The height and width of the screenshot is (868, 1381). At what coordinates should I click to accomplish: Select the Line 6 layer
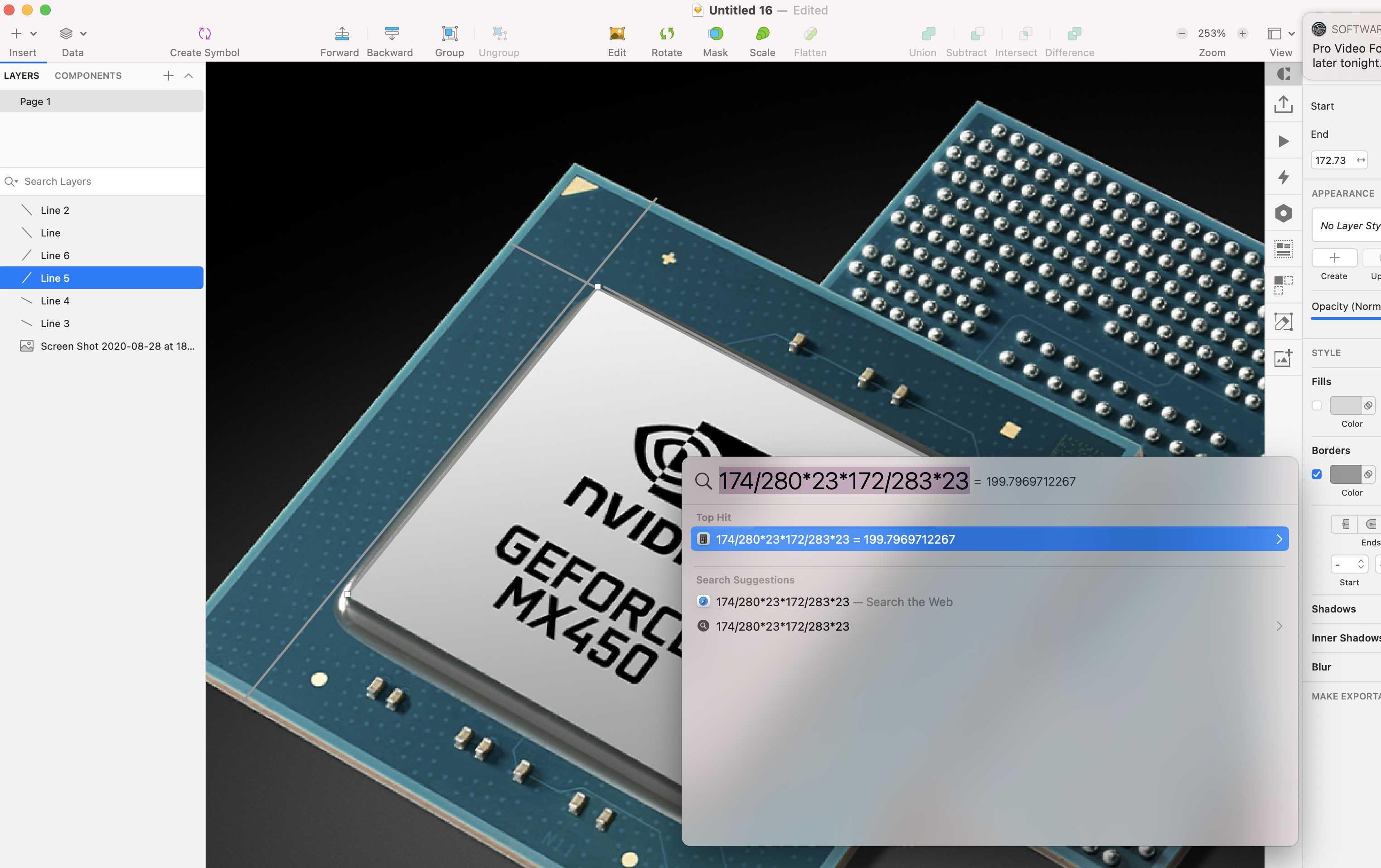(55, 256)
